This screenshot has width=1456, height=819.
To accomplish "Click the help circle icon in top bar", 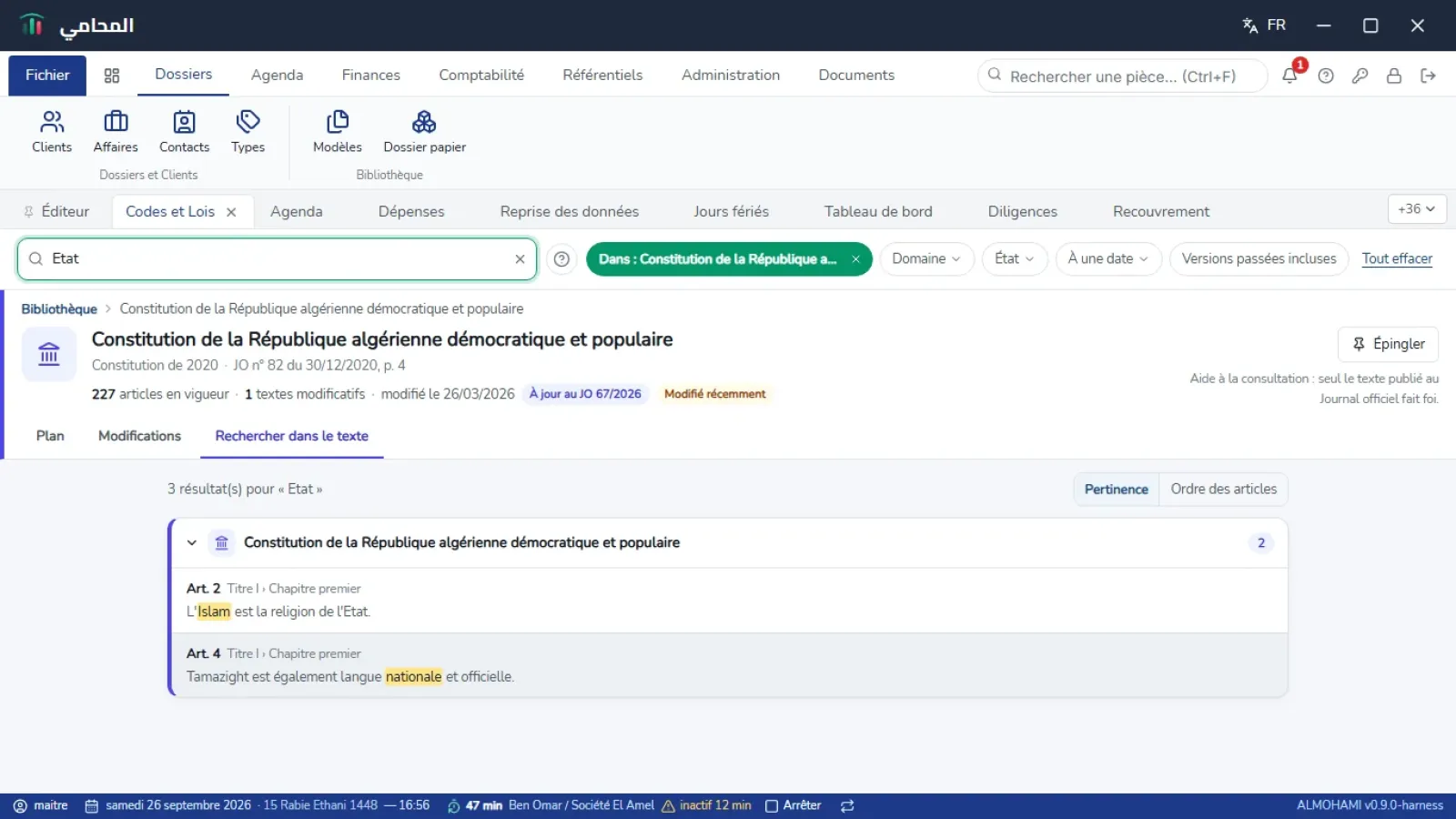I will [1326, 76].
